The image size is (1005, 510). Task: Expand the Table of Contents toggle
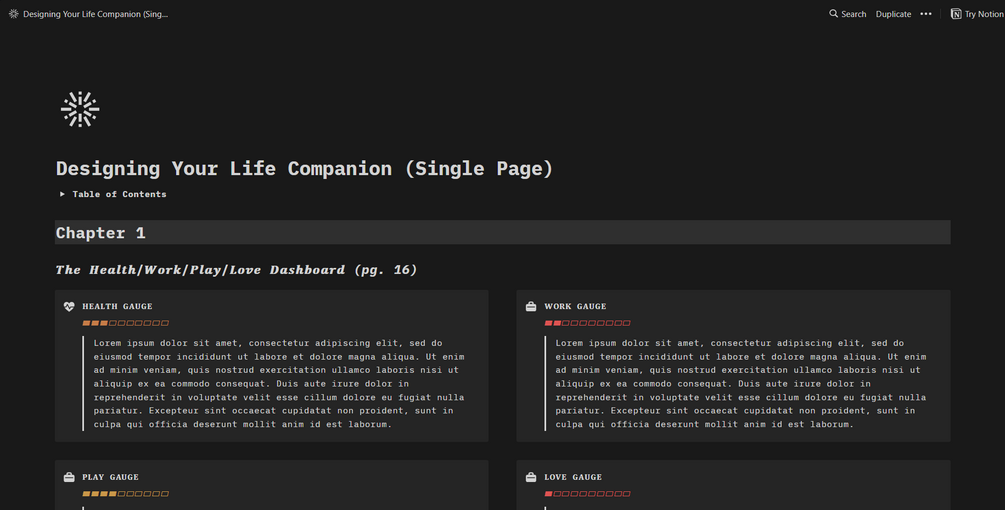click(x=62, y=194)
